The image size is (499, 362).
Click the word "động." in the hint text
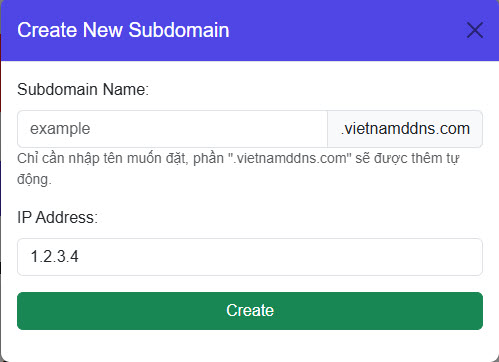(x=34, y=179)
